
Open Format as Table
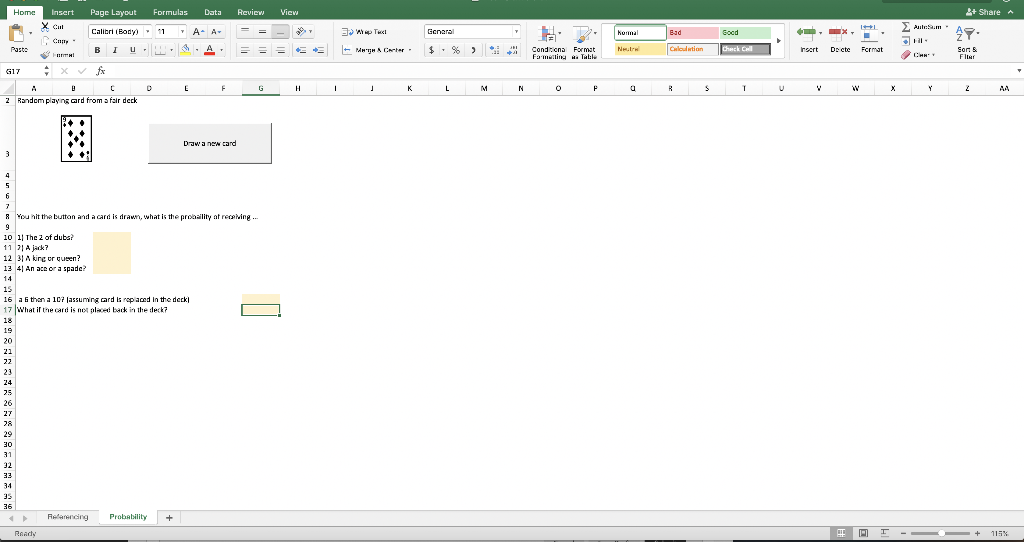click(x=584, y=43)
